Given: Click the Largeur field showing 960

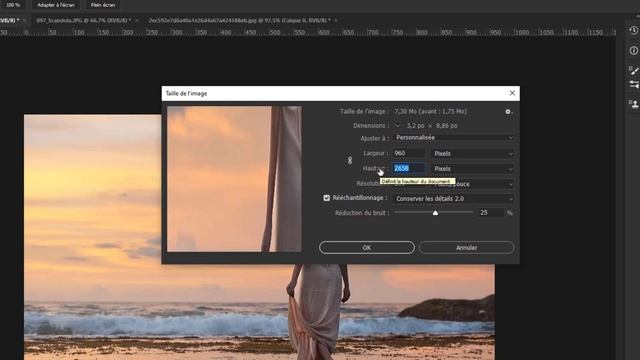Looking at the screenshot, I should 409,153.
